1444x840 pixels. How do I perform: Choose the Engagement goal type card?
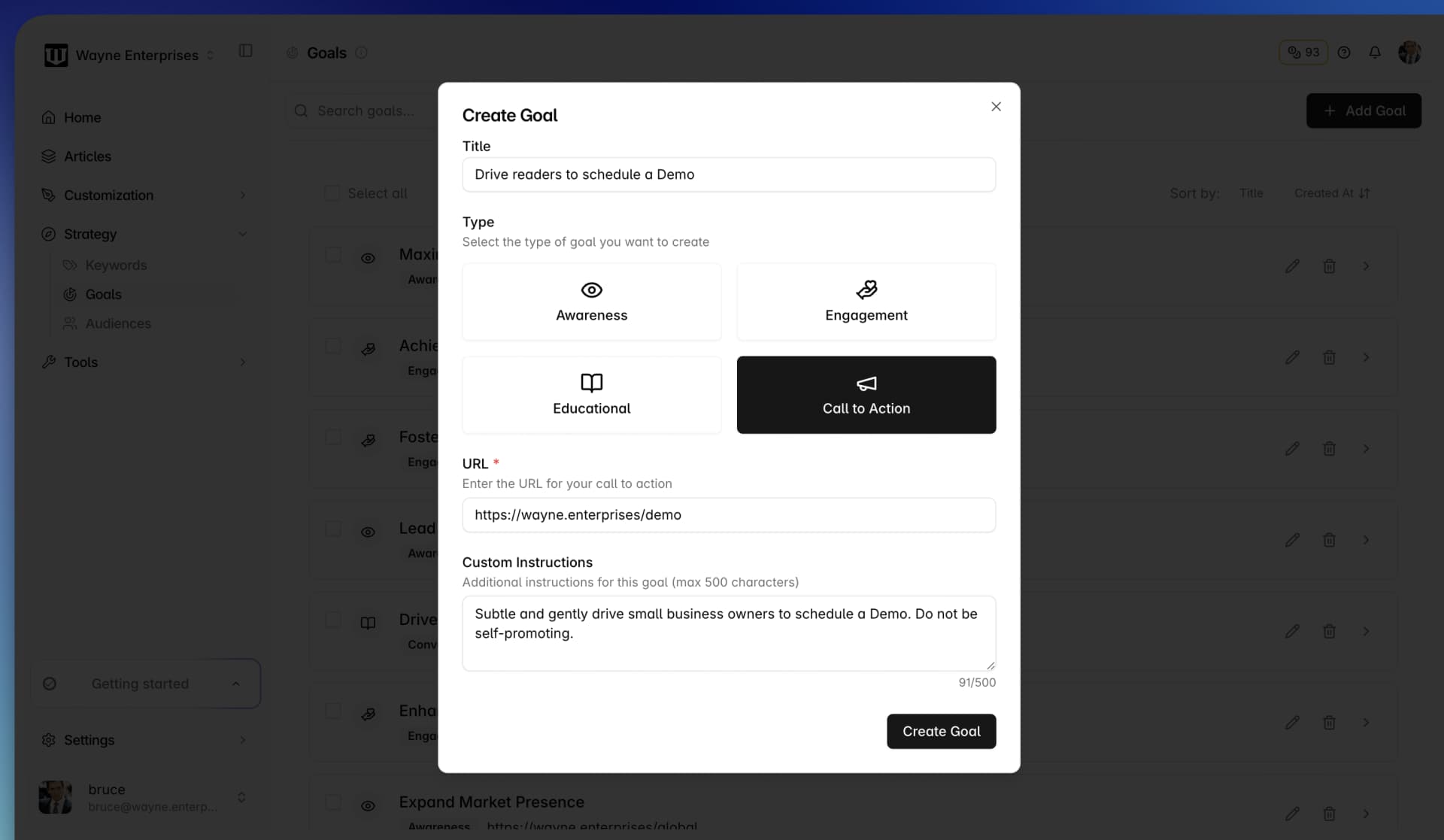(866, 302)
